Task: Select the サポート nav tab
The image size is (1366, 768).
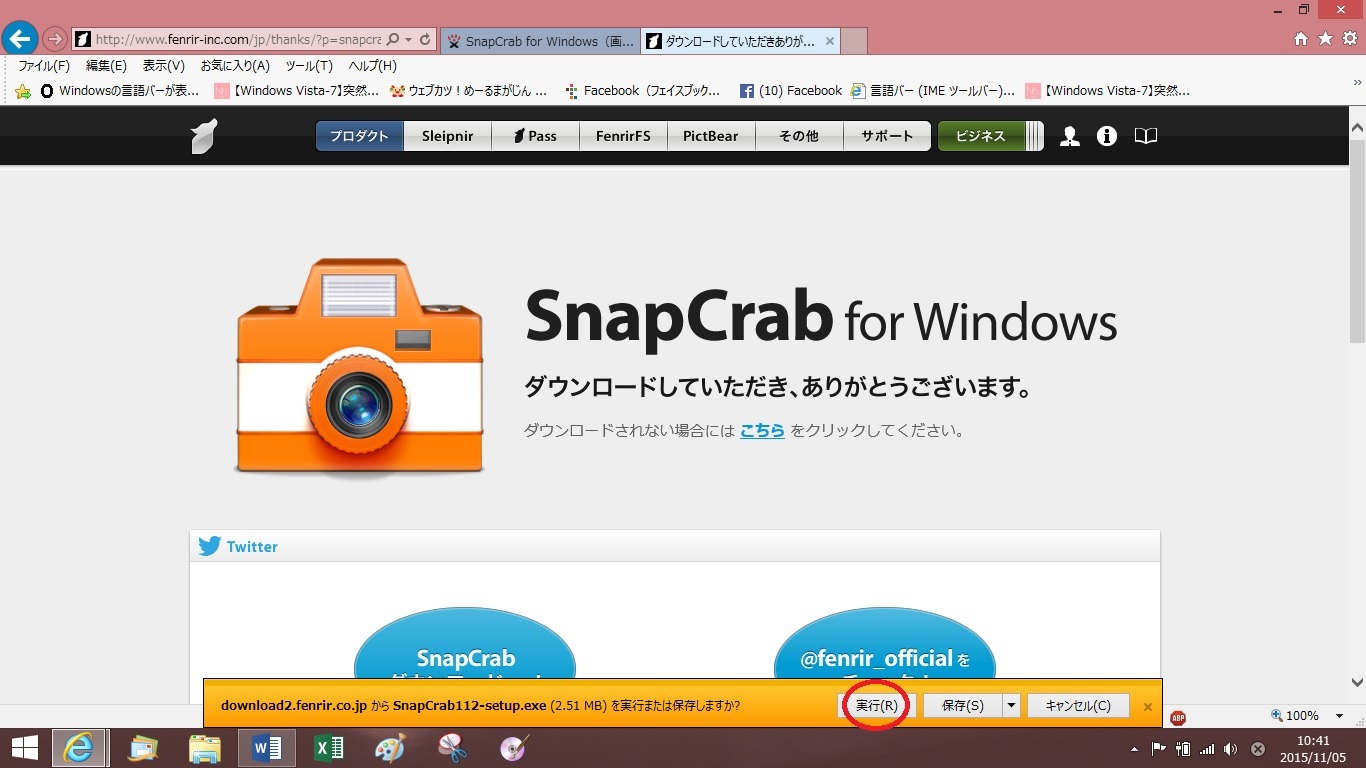Action: pos(887,136)
